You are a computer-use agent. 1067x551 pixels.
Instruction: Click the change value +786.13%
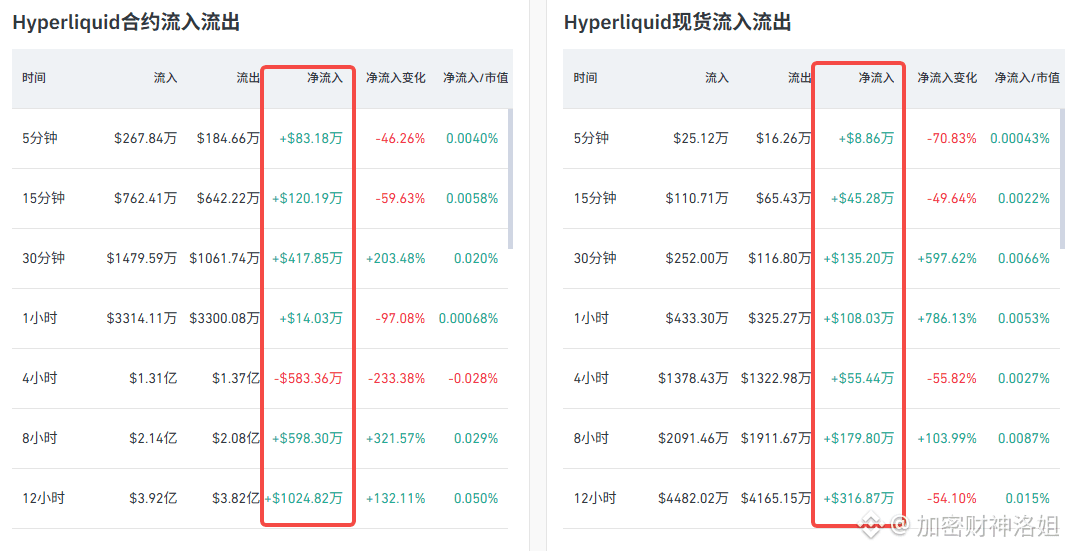pyautogui.click(x=947, y=318)
